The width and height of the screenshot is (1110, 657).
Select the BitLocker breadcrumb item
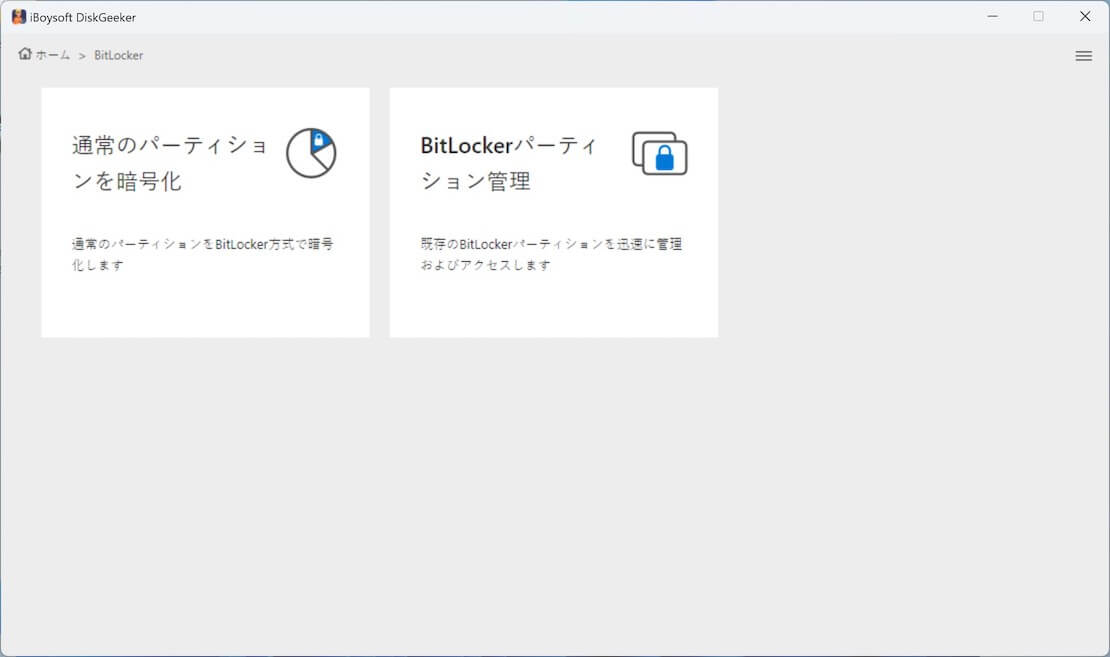point(118,55)
